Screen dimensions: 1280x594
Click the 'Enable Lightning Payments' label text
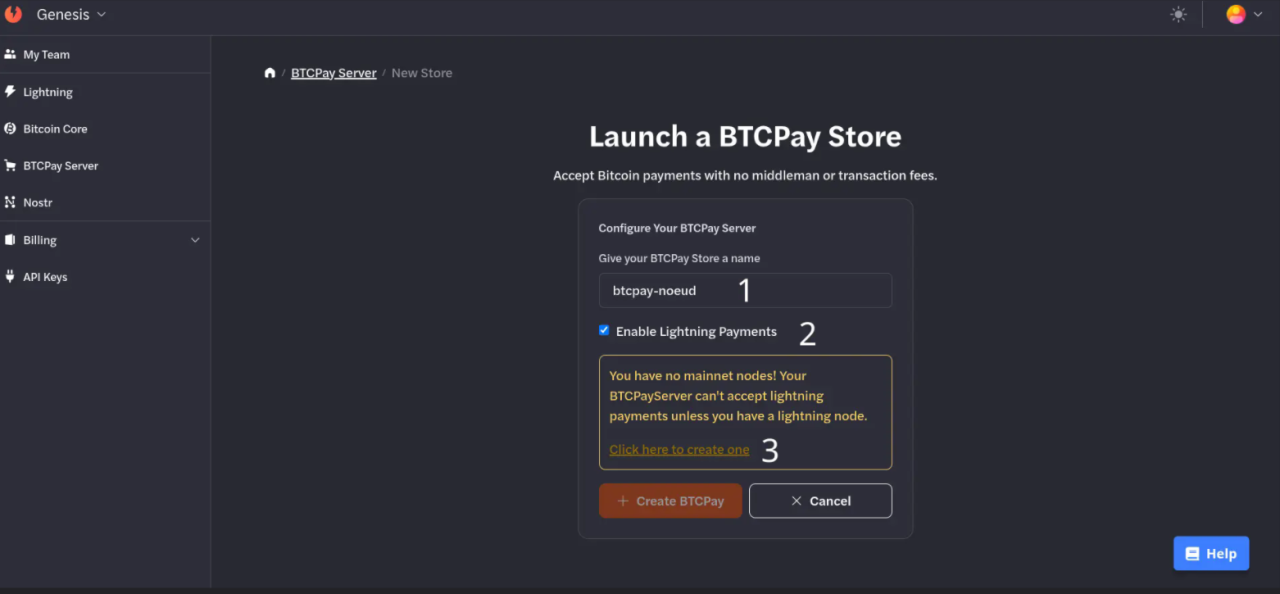click(x=696, y=331)
